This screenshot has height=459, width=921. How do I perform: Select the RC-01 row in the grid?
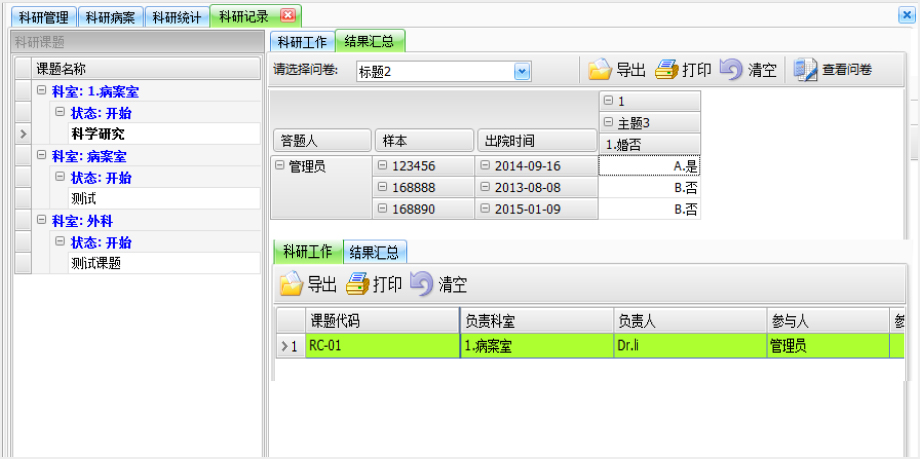380,347
